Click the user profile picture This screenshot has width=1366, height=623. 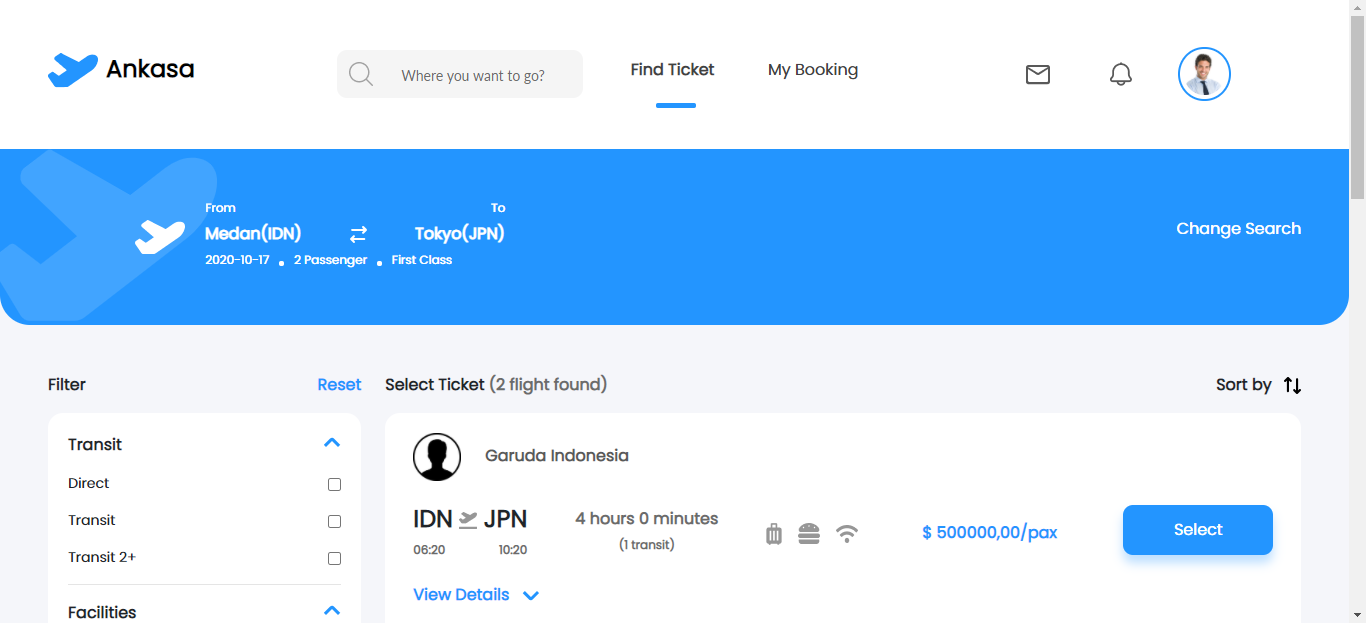point(1204,73)
